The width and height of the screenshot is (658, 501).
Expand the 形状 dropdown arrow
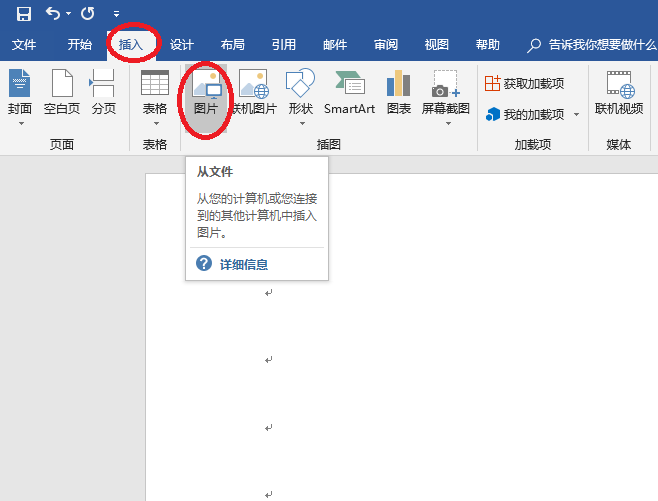click(302, 123)
